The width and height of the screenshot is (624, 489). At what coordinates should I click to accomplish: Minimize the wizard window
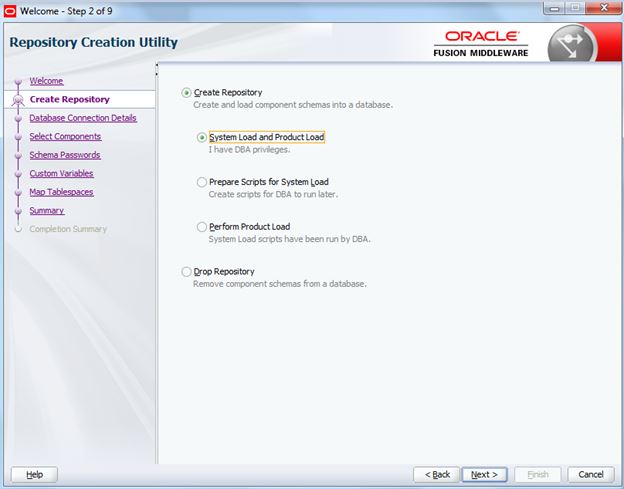click(554, 8)
